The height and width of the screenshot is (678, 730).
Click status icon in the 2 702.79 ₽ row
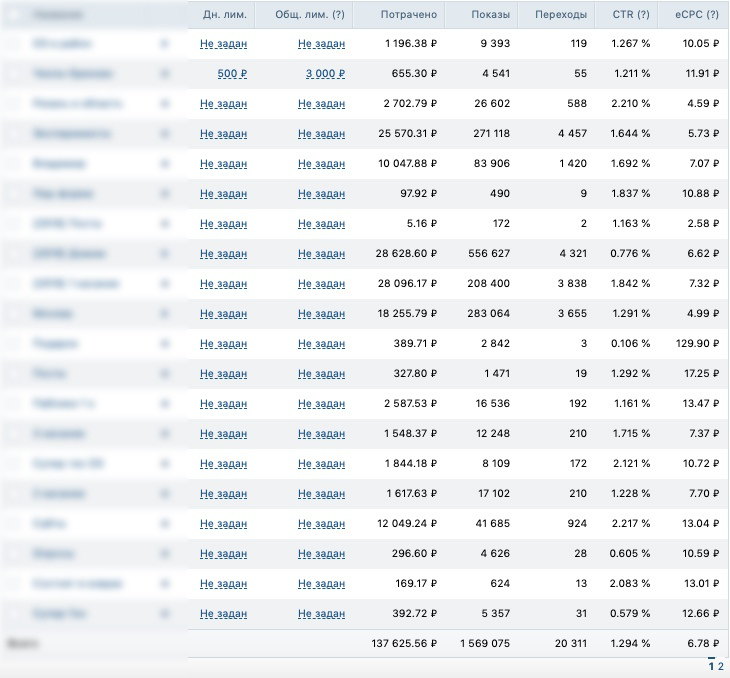click(164, 103)
